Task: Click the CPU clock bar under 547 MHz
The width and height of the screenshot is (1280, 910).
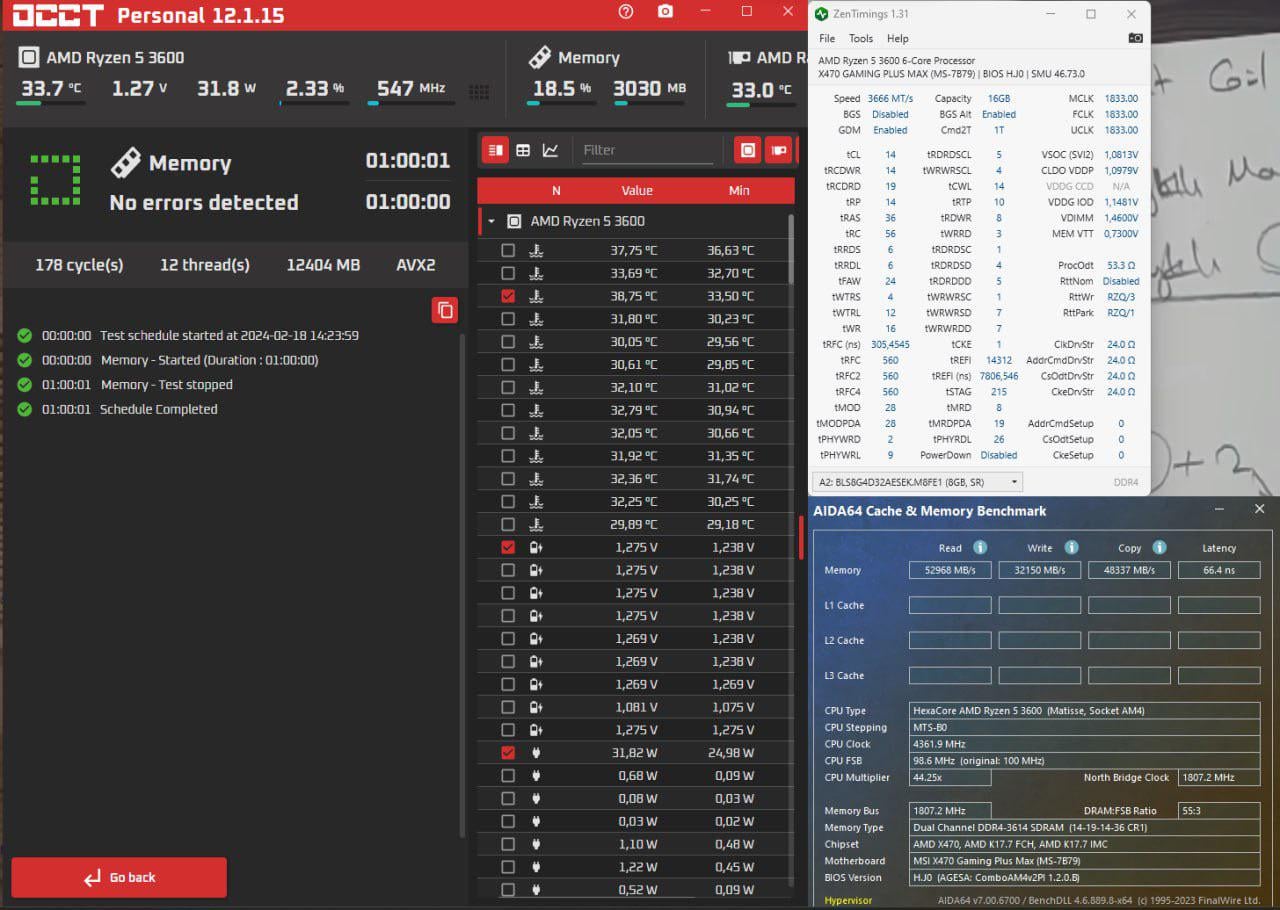Action: 409,103
